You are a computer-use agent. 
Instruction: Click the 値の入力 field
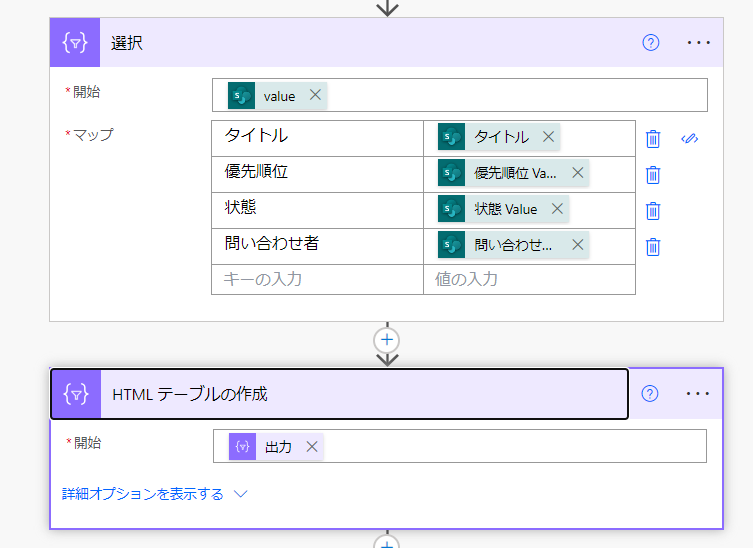[x=529, y=279]
